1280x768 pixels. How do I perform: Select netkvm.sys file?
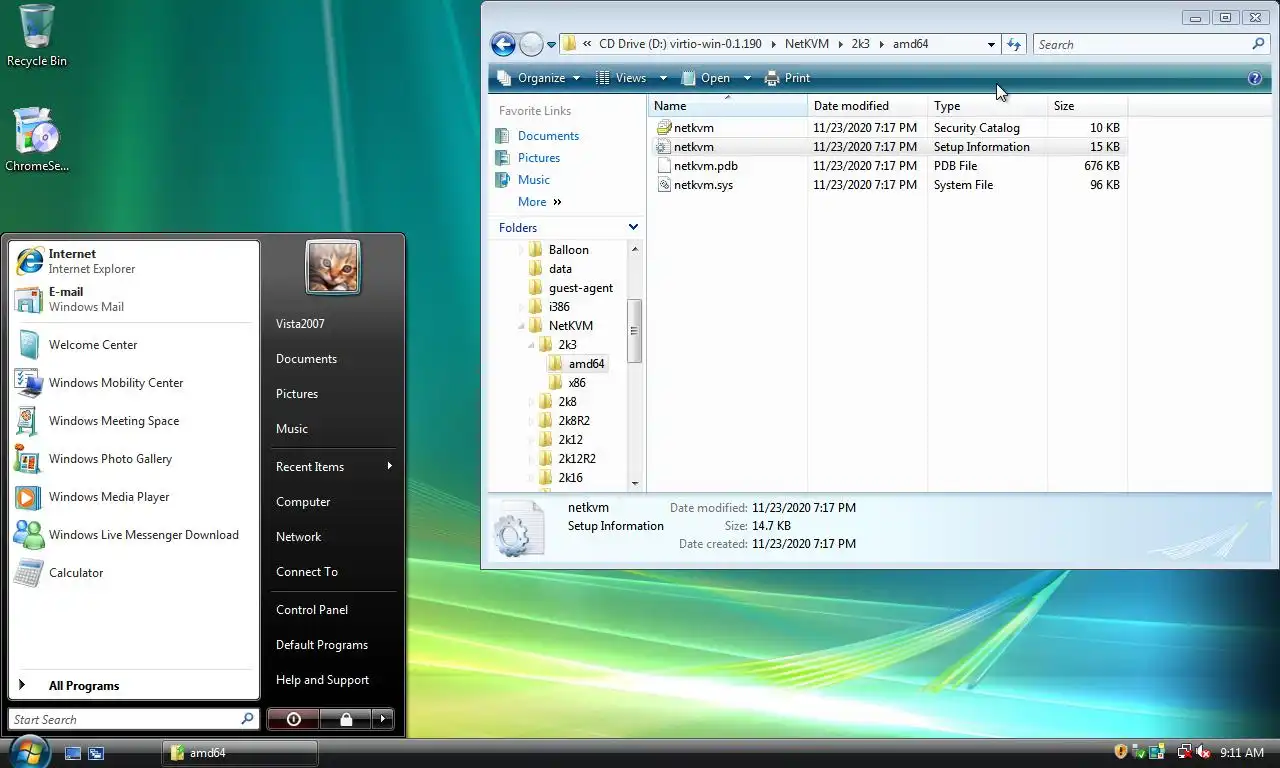703,185
